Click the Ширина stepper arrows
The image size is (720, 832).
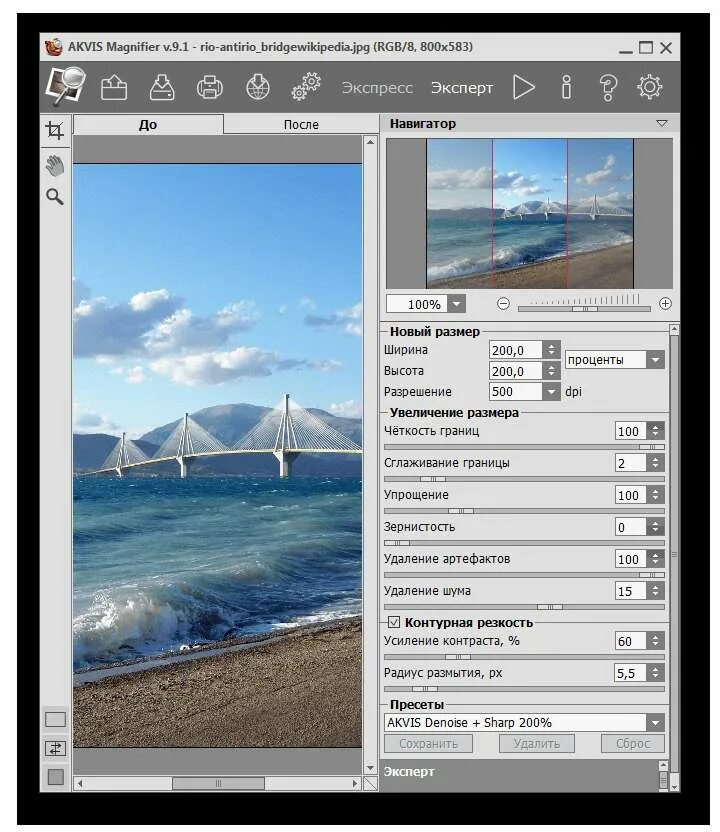point(551,350)
